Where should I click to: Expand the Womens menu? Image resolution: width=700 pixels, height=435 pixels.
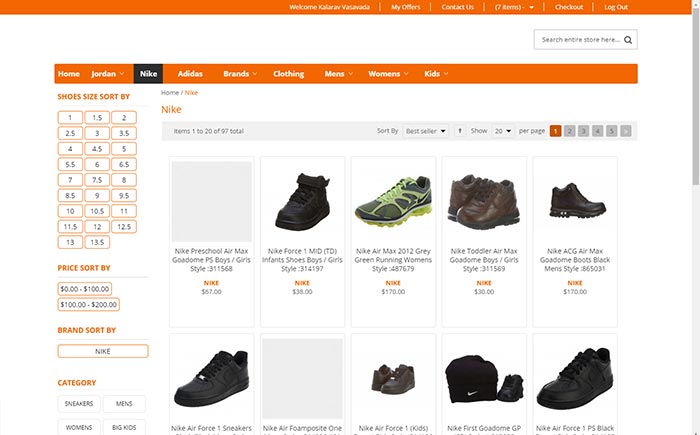click(388, 74)
